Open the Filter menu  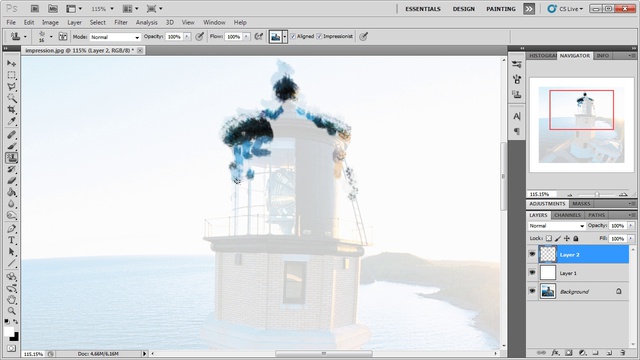pyautogui.click(x=121, y=22)
